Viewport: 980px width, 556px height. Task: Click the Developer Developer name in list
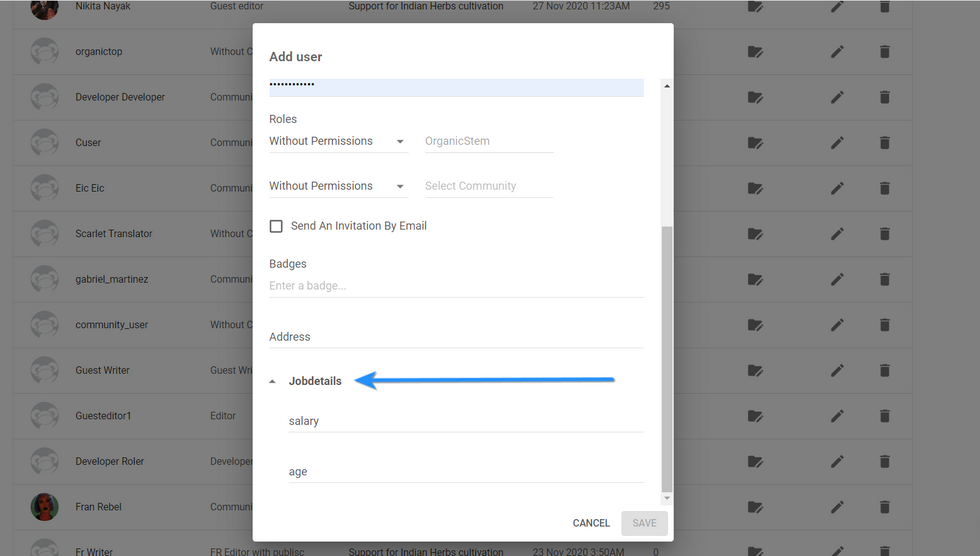120,97
